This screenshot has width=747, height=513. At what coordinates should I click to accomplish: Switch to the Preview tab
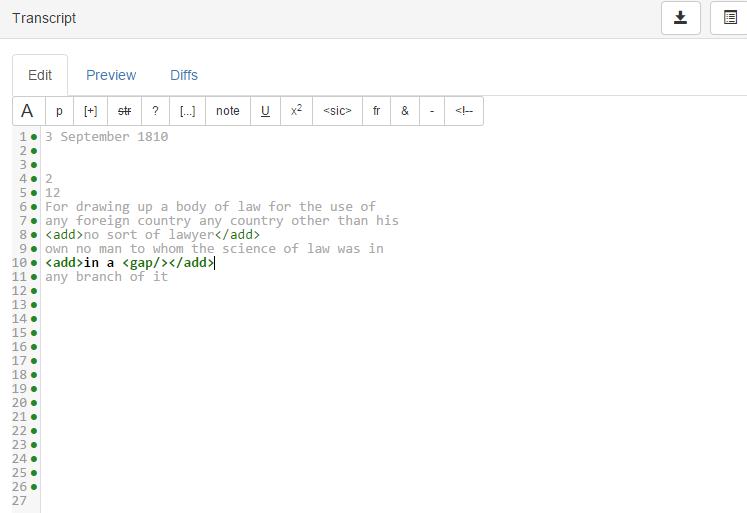111,75
